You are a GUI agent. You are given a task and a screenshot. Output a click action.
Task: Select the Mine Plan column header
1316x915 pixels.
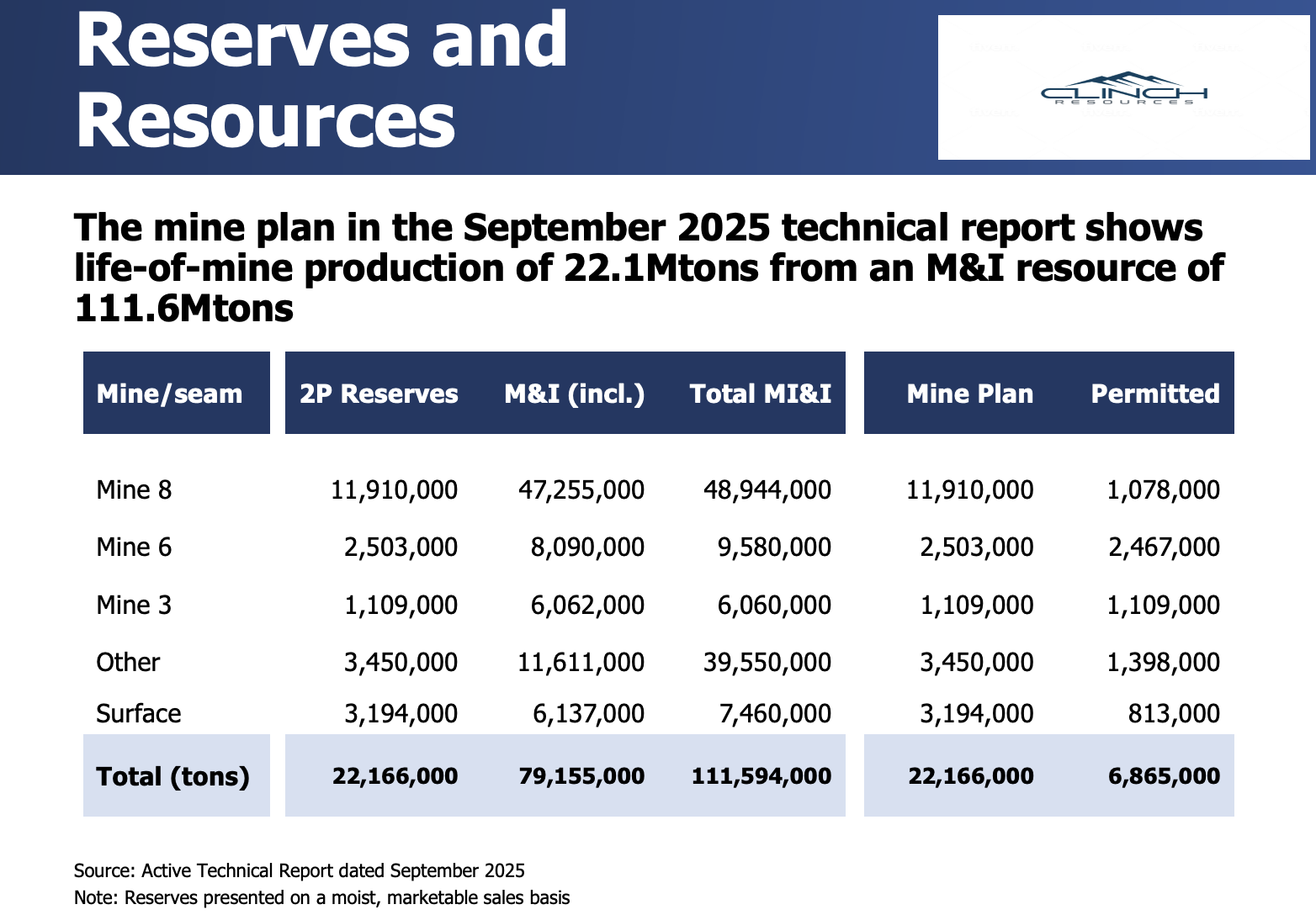pyautogui.click(x=969, y=394)
